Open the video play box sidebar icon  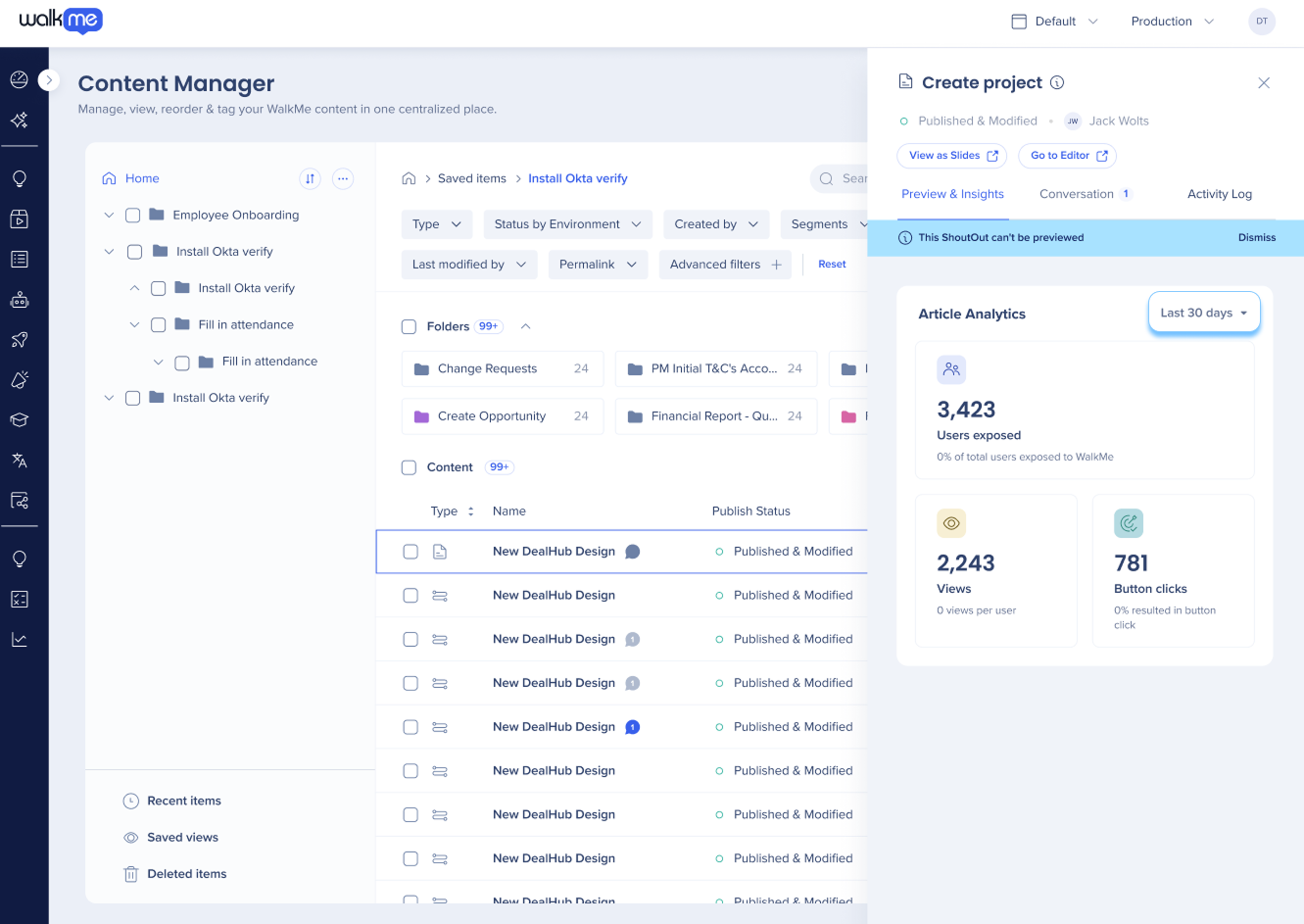pyautogui.click(x=19, y=219)
